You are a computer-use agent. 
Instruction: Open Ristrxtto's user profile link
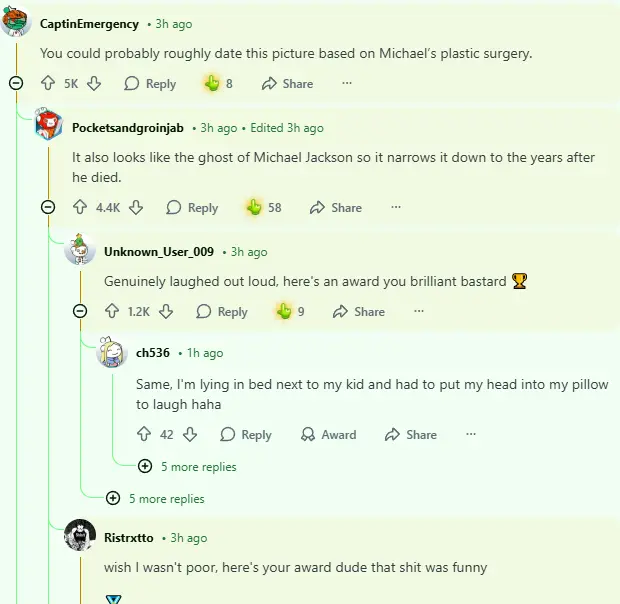[x=128, y=538]
